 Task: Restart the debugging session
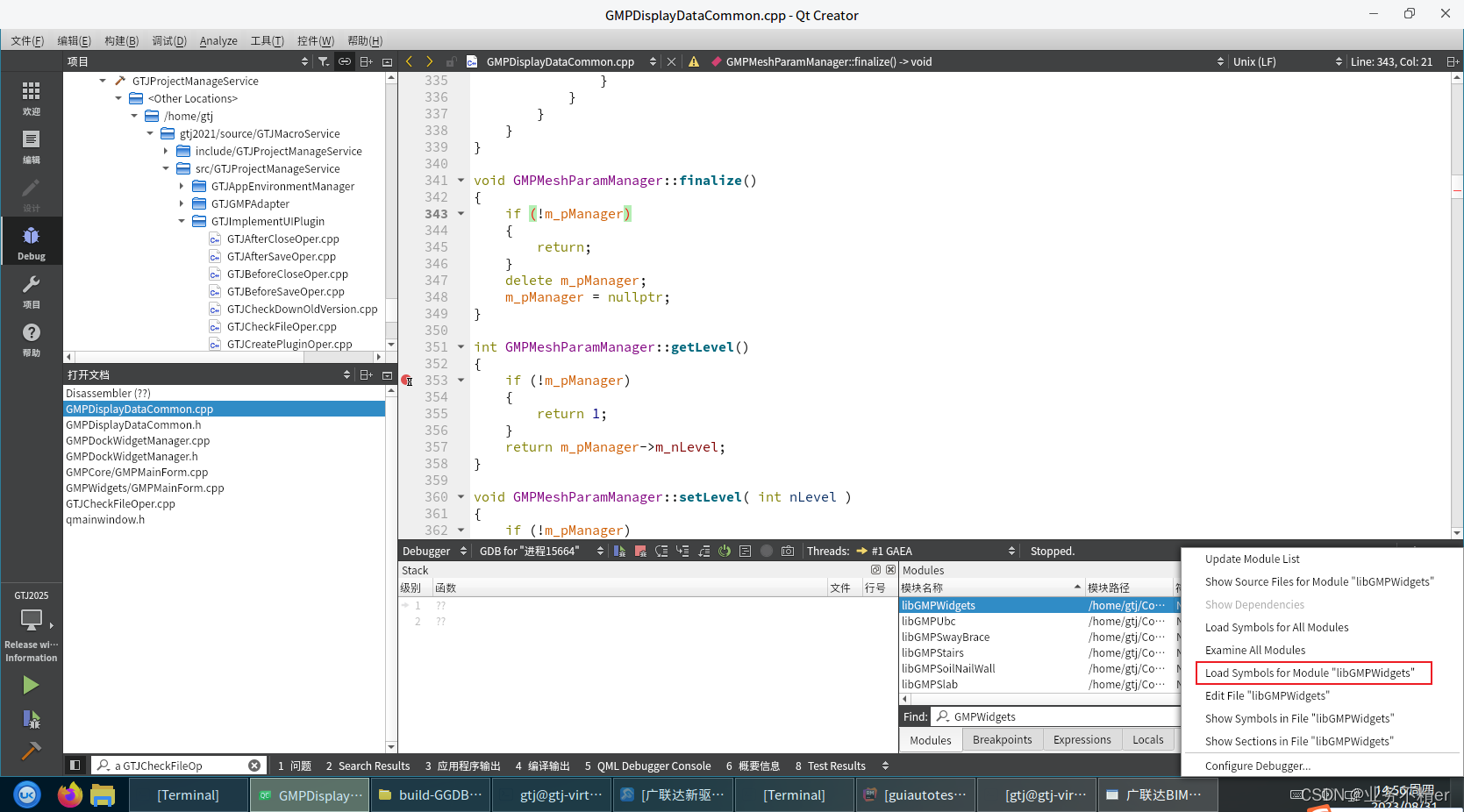[x=725, y=551]
